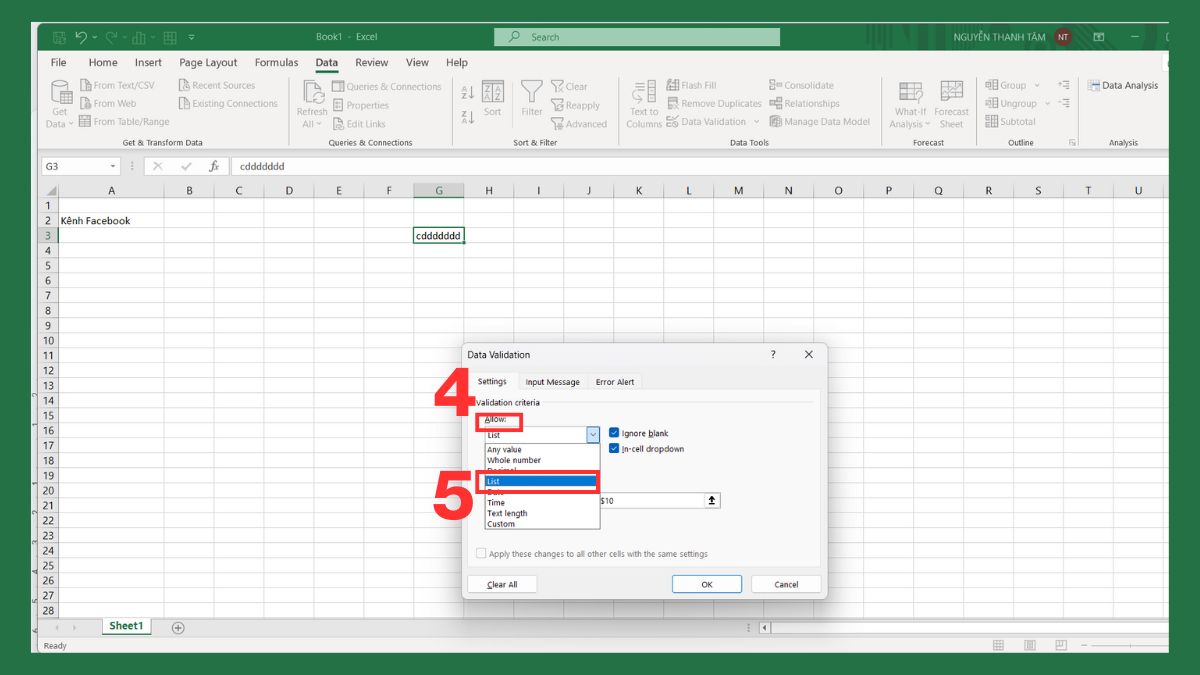The image size is (1200, 675).
Task: Check apply changes to all other cells
Action: (481, 553)
